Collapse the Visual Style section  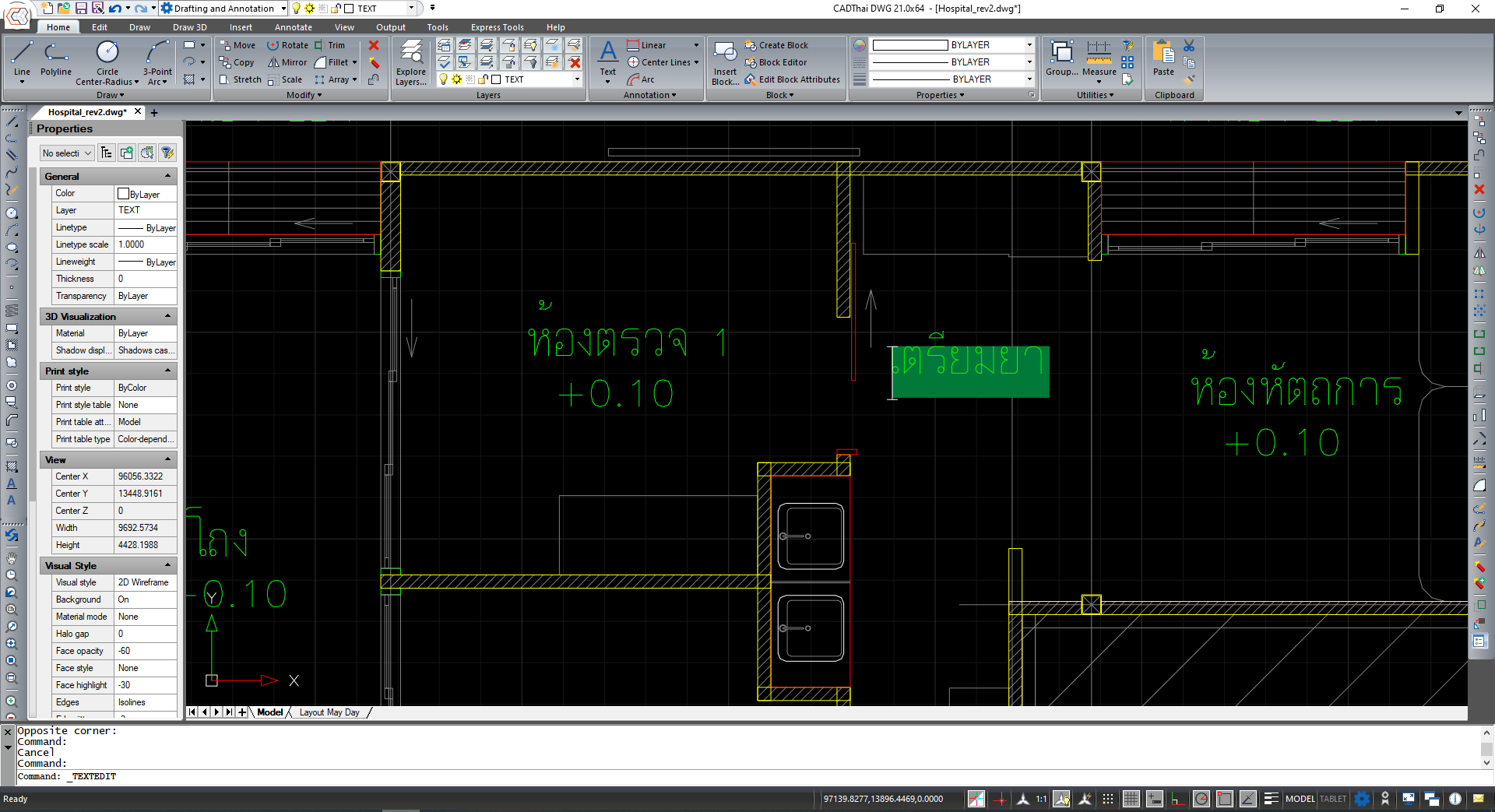pos(167,565)
